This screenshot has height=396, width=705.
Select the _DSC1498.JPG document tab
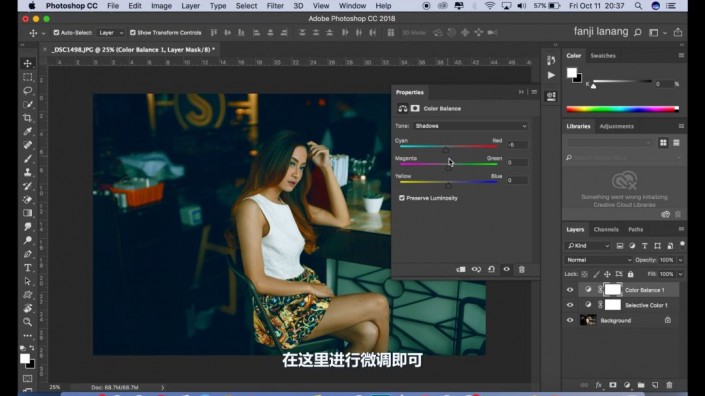133,49
